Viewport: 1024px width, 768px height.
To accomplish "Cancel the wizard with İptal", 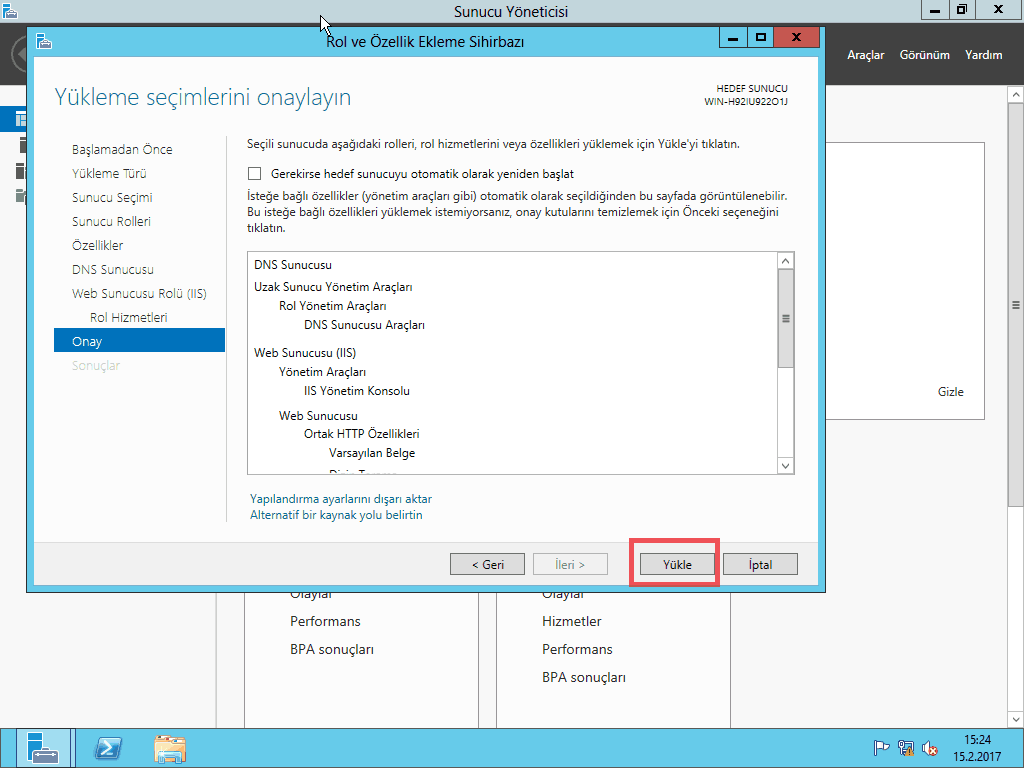I will [x=760, y=564].
